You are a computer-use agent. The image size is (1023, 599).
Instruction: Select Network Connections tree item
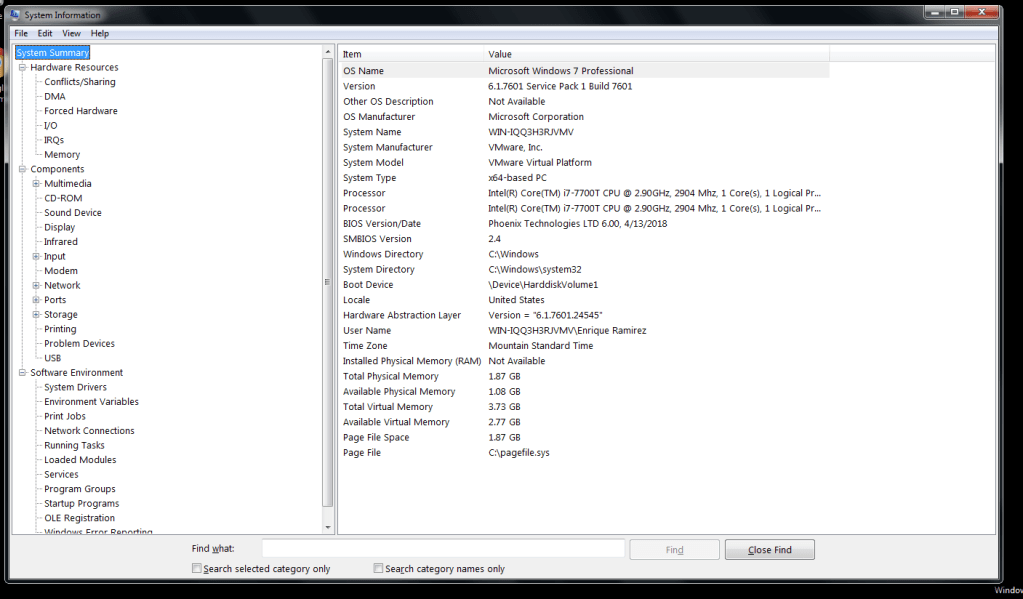coord(89,431)
